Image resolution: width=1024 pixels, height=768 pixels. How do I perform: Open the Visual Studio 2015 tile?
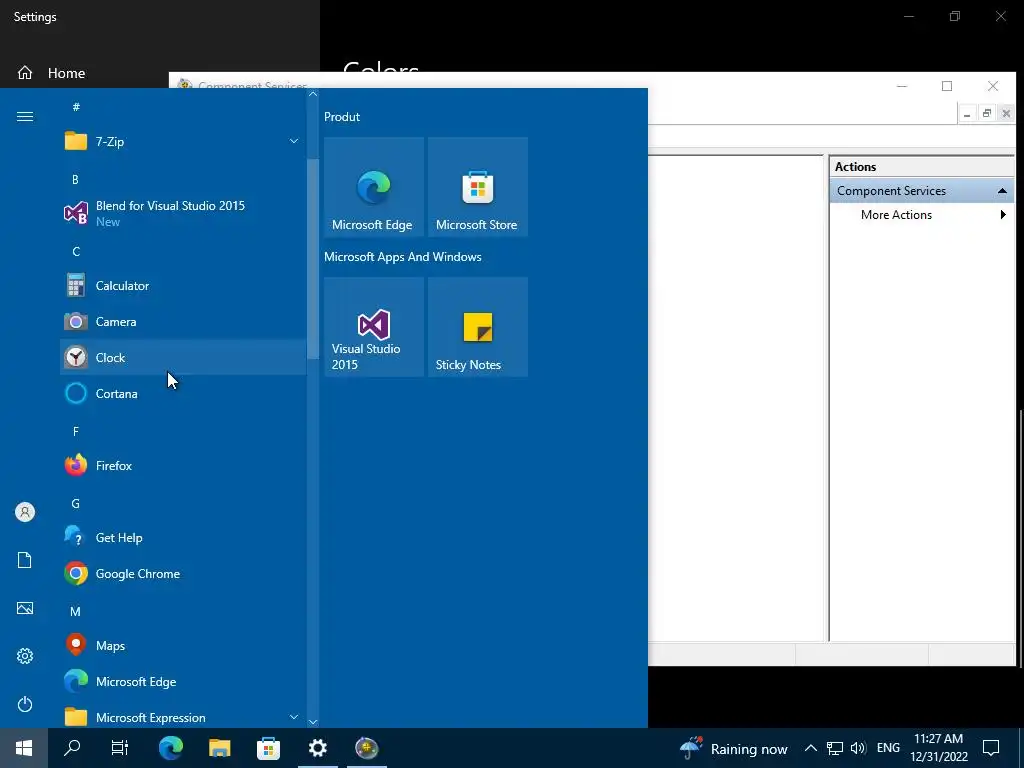point(374,327)
